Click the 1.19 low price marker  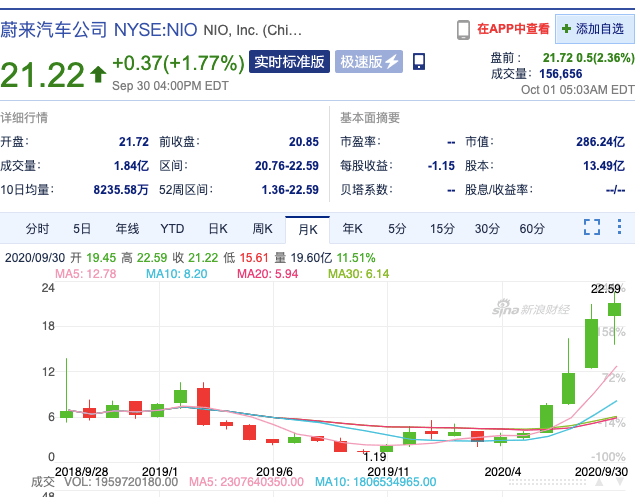point(374,457)
